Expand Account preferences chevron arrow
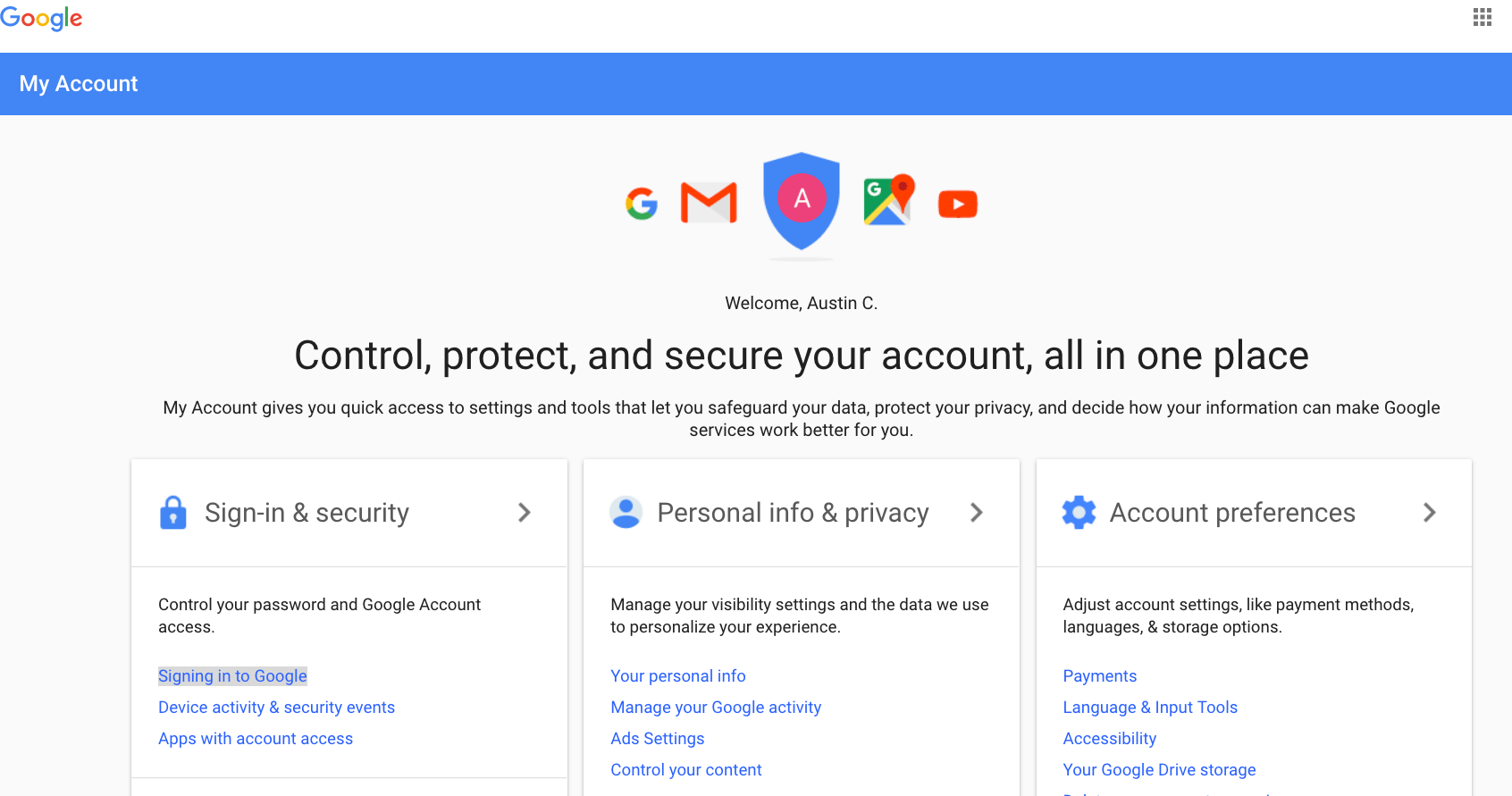Image resolution: width=1512 pixels, height=796 pixels. (x=1430, y=512)
